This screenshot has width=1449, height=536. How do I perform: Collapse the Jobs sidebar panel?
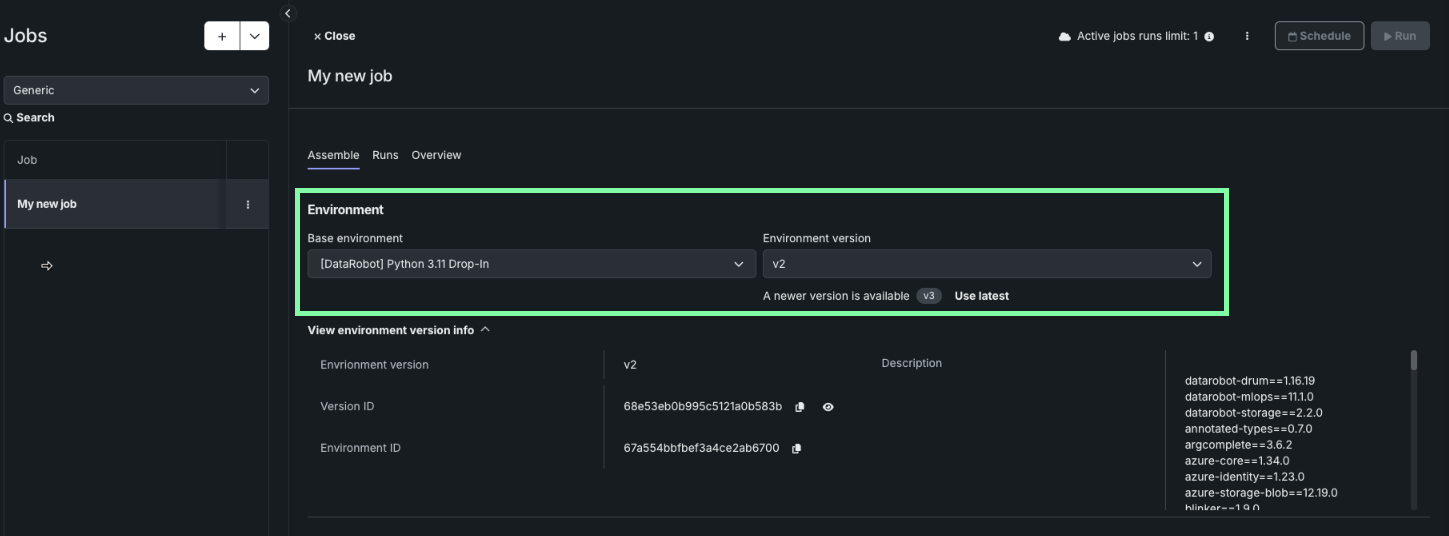click(288, 13)
